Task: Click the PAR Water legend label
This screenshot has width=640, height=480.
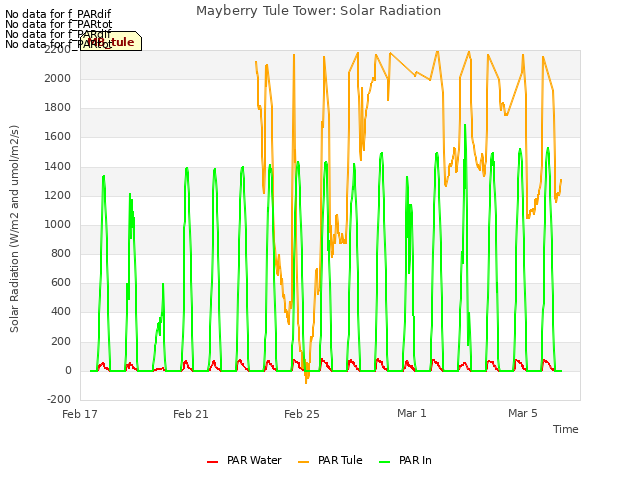Action: click(x=254, y=460)
